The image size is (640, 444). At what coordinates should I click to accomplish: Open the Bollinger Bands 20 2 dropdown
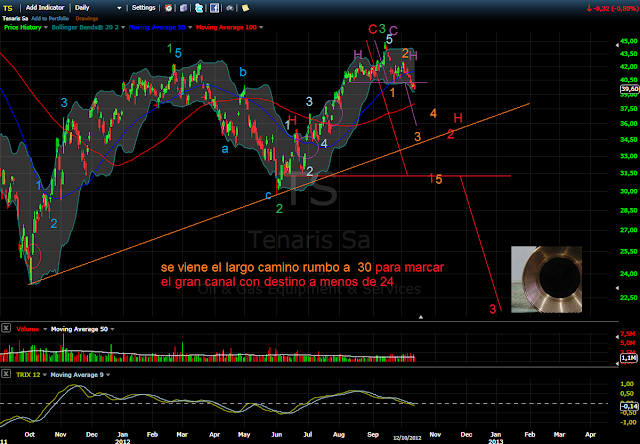123,27
